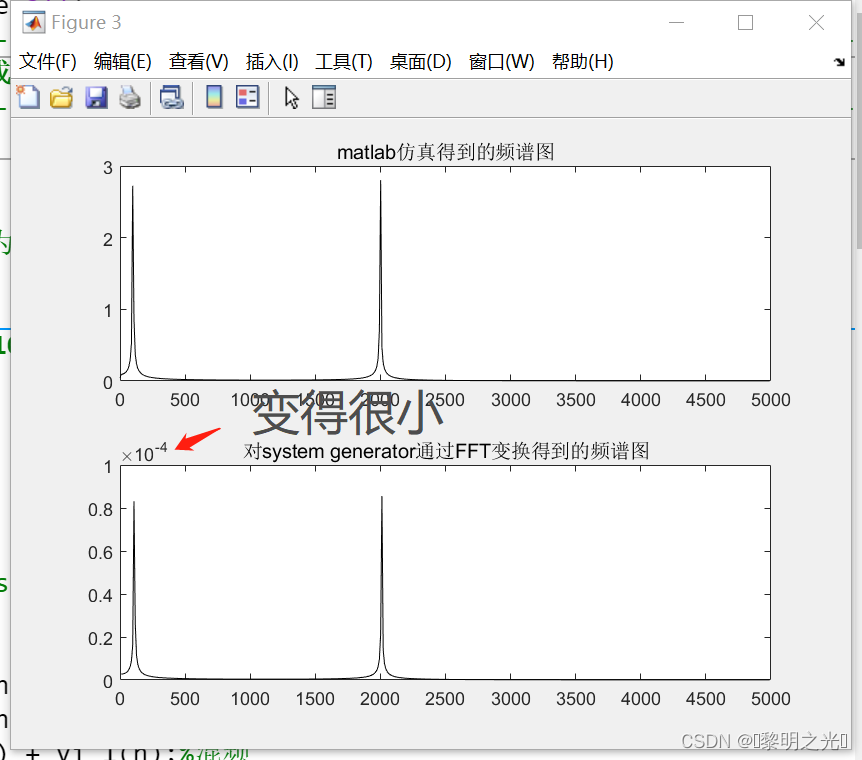Open the 编辑(E) menu
Image resolution: width=862 pixels, height=760 pixels.
[122, 61]
